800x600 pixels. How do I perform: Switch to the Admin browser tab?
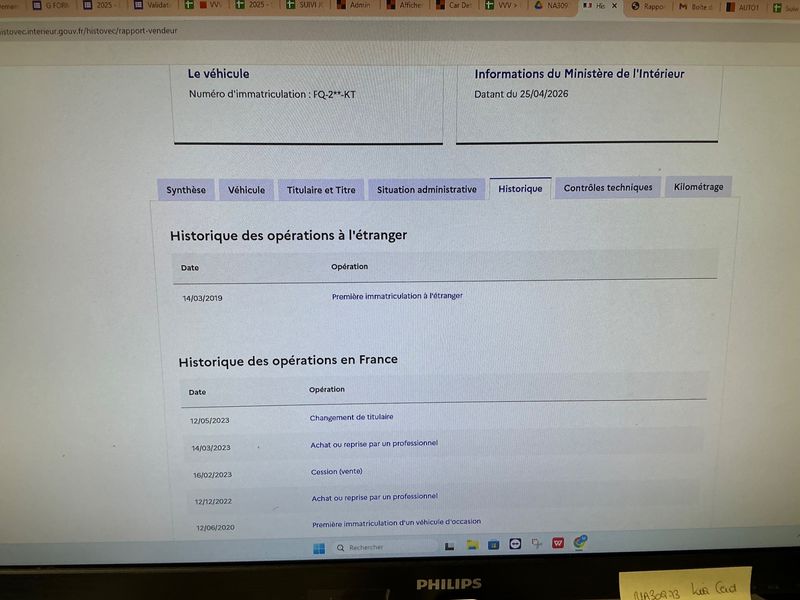coord(354,5)
